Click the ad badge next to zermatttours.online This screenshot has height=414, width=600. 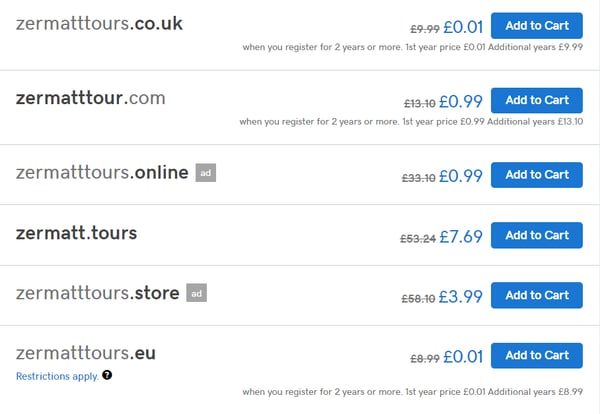205,173
